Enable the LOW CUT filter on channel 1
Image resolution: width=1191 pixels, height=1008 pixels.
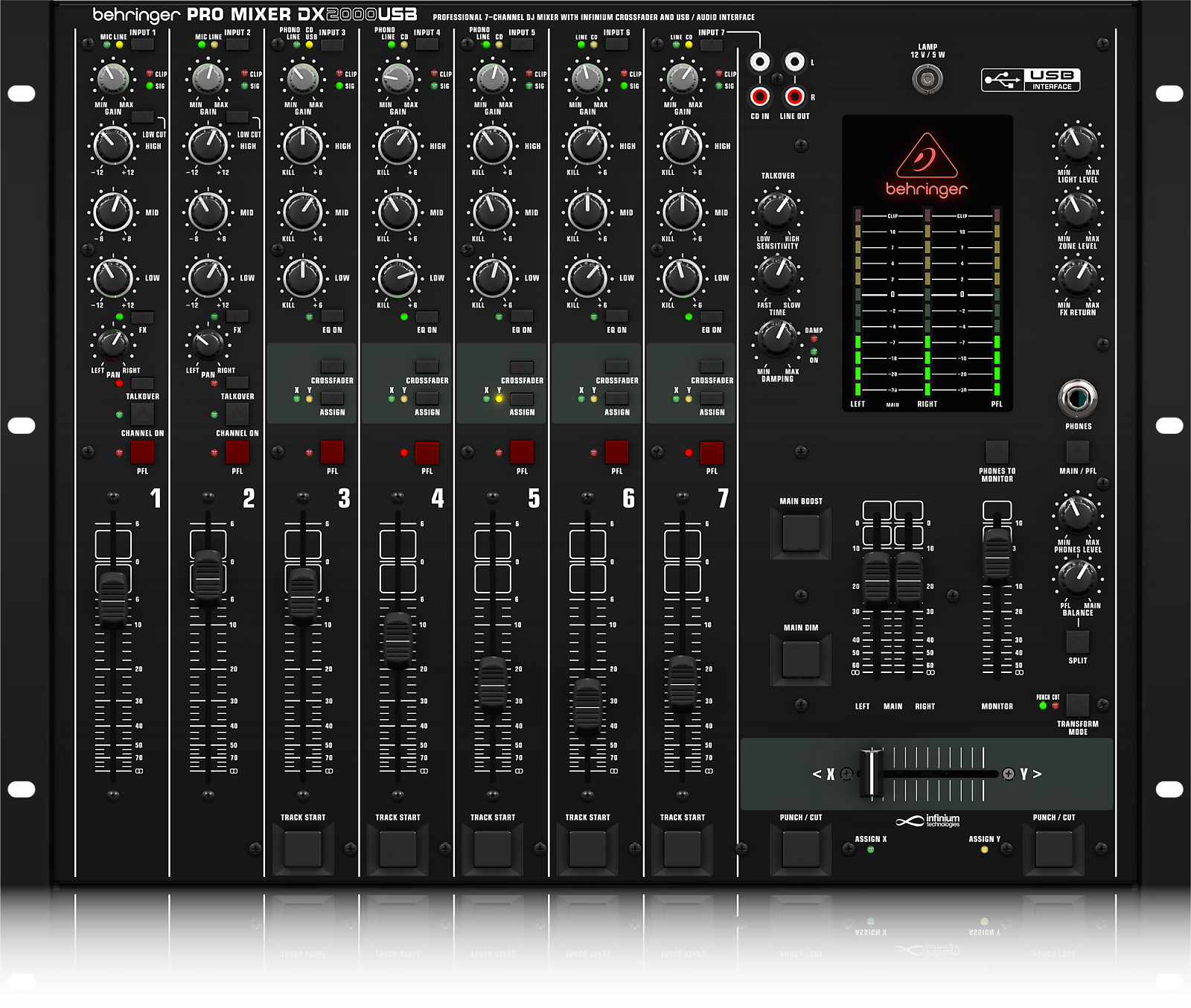tap(141, 116)
